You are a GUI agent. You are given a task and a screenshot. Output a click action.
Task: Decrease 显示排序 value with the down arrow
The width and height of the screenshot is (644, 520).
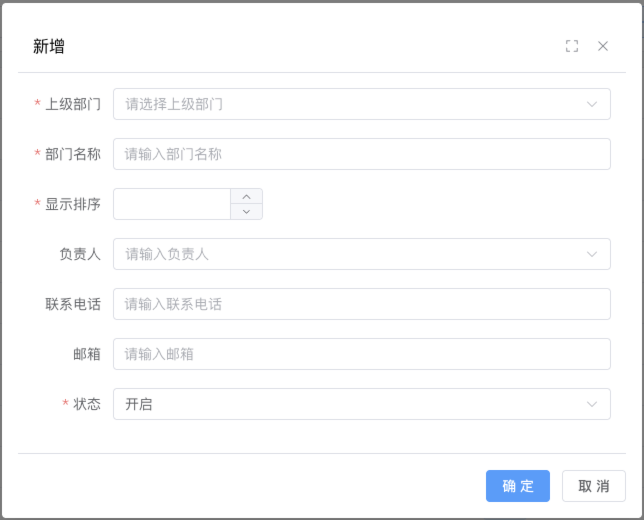[x=246, y=212]
